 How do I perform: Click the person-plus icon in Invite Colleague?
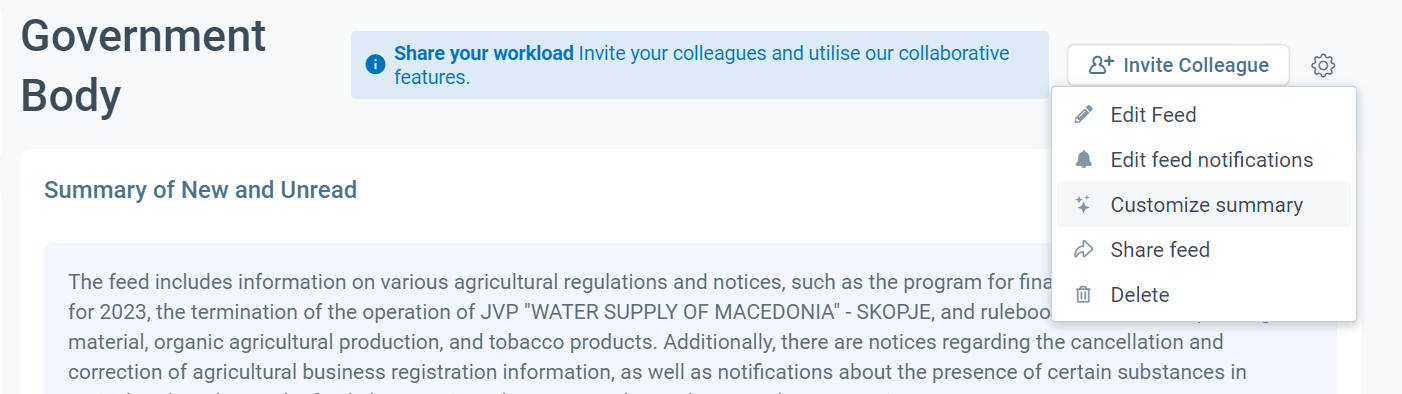coord(1101,65)
